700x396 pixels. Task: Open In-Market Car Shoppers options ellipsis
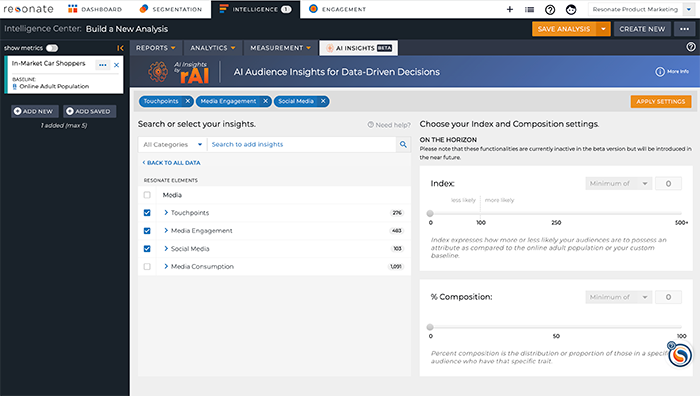[103, 65]
